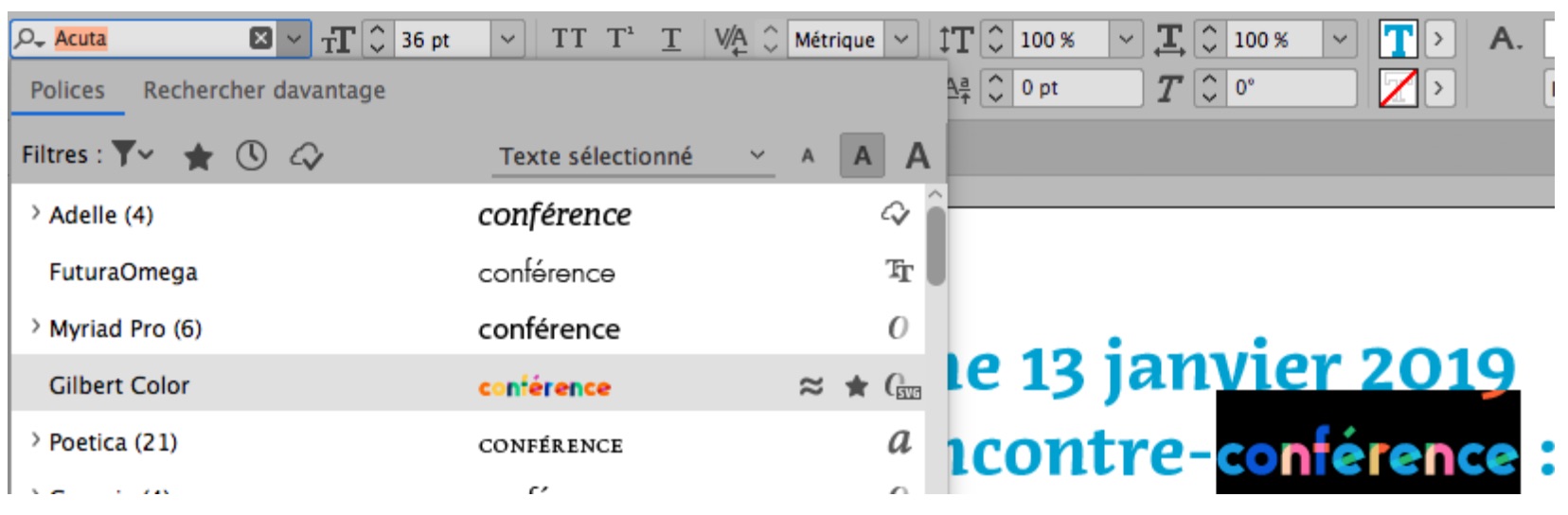Choose the FuturaOmega font entry
Viewport: 1568px width, 515px height.
468,272
